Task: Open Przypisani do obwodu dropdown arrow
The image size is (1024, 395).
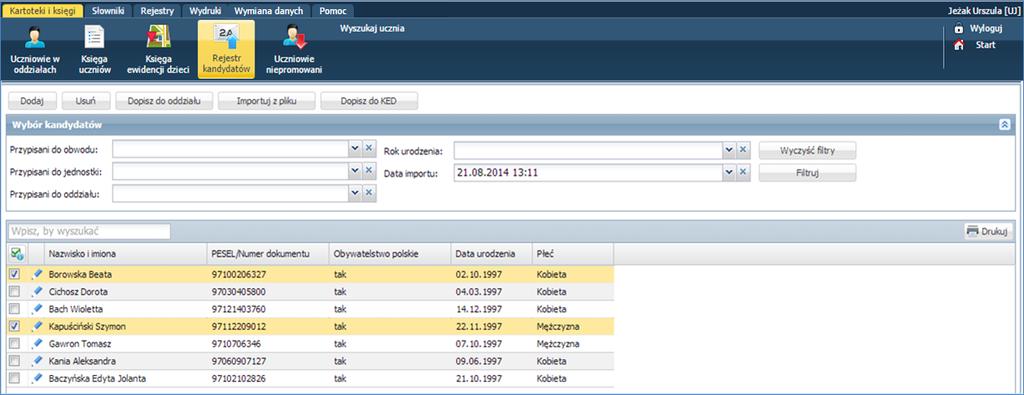Action: (355, 149)
